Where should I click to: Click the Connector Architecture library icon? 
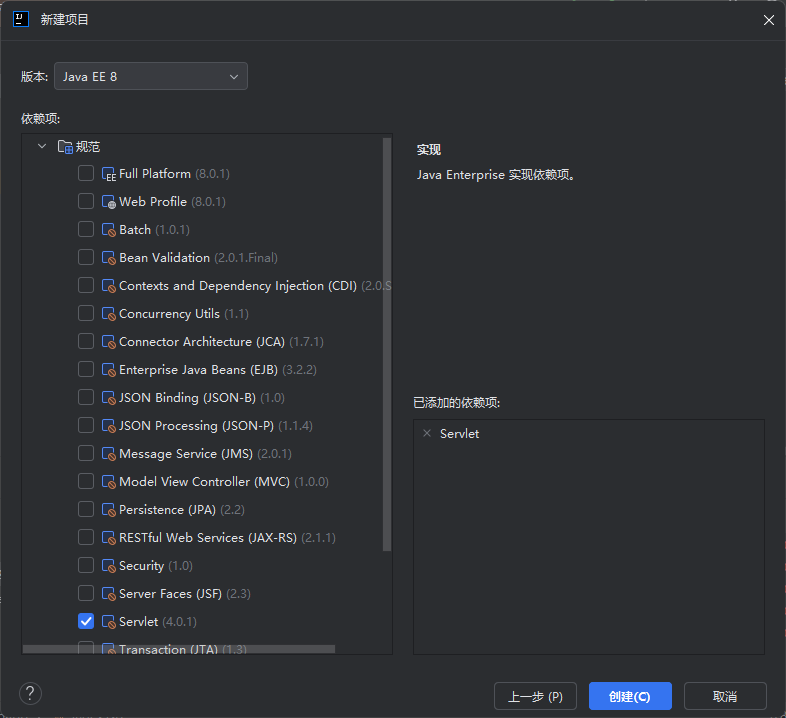[109, 342]
